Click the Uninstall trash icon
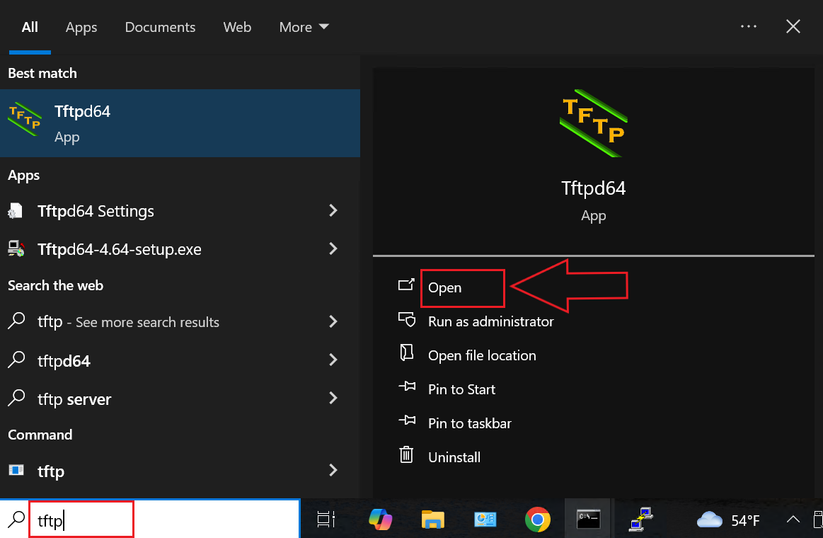The width and height of the screenshot is (823, 538). coord(406,456)
